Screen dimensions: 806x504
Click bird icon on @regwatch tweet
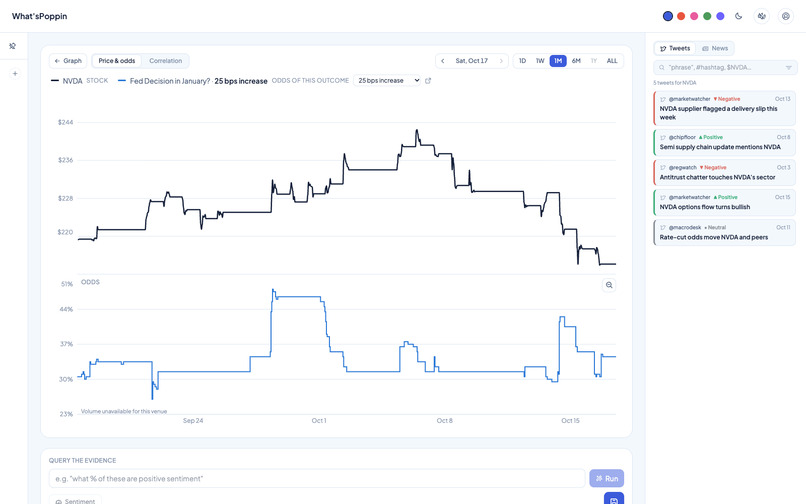(663, 168)
